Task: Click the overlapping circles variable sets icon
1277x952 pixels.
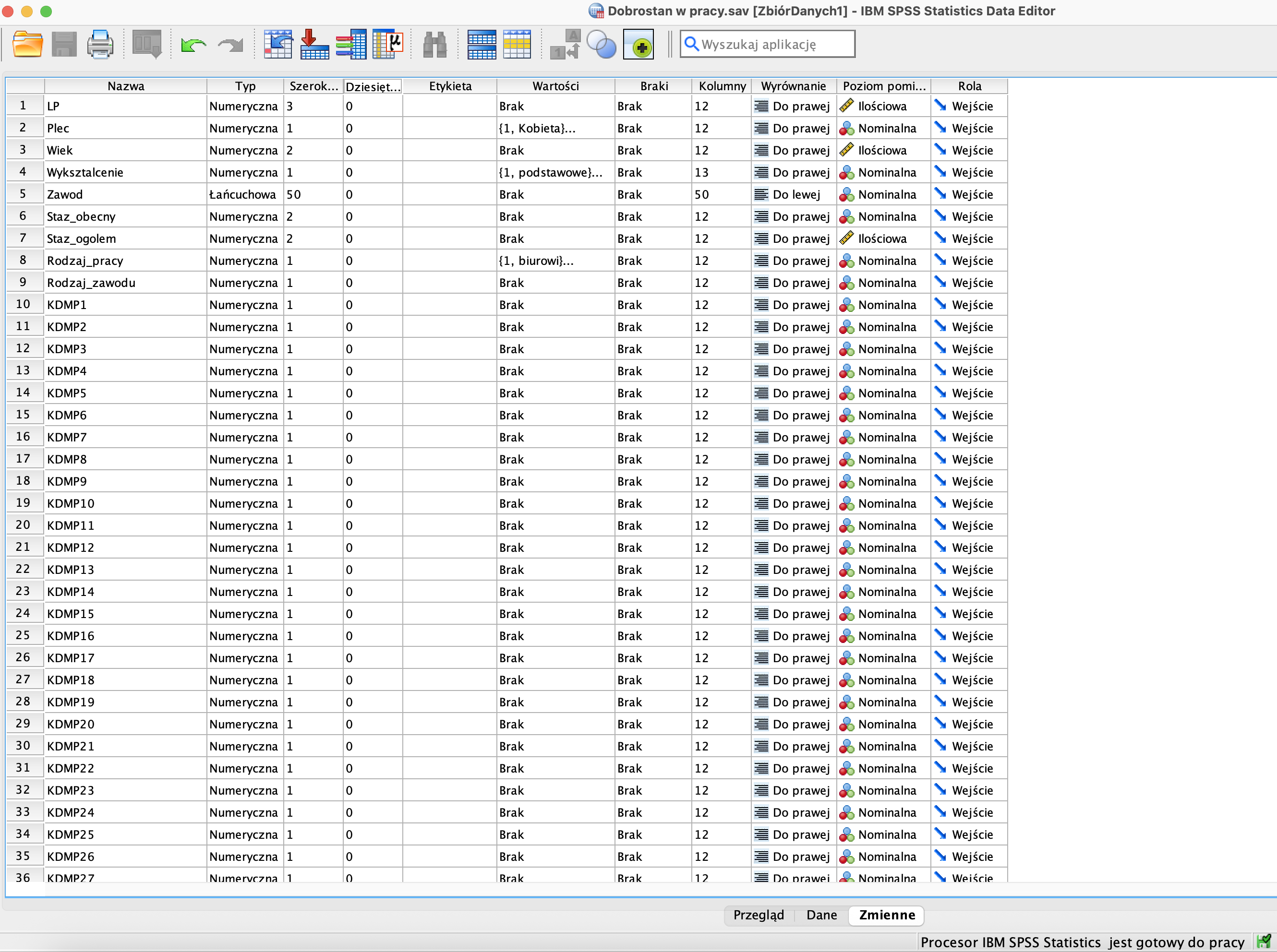Action: [x=601, y=44]
